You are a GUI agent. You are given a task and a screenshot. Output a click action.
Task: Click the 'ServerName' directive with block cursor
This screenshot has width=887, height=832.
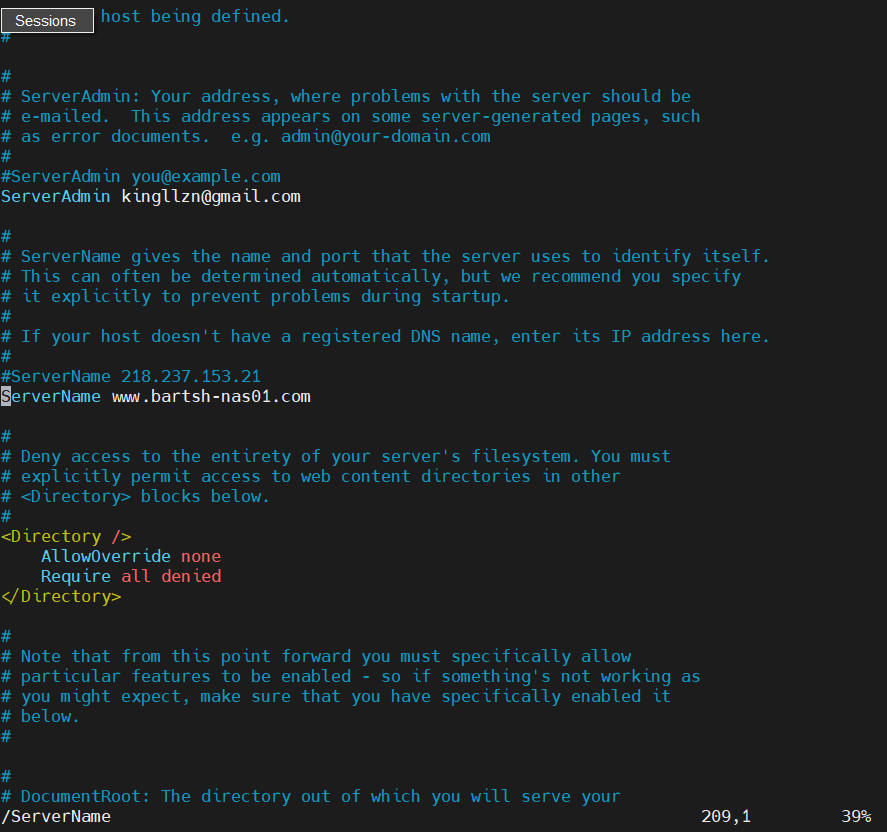pyautogui.click(x=51, y=396)
